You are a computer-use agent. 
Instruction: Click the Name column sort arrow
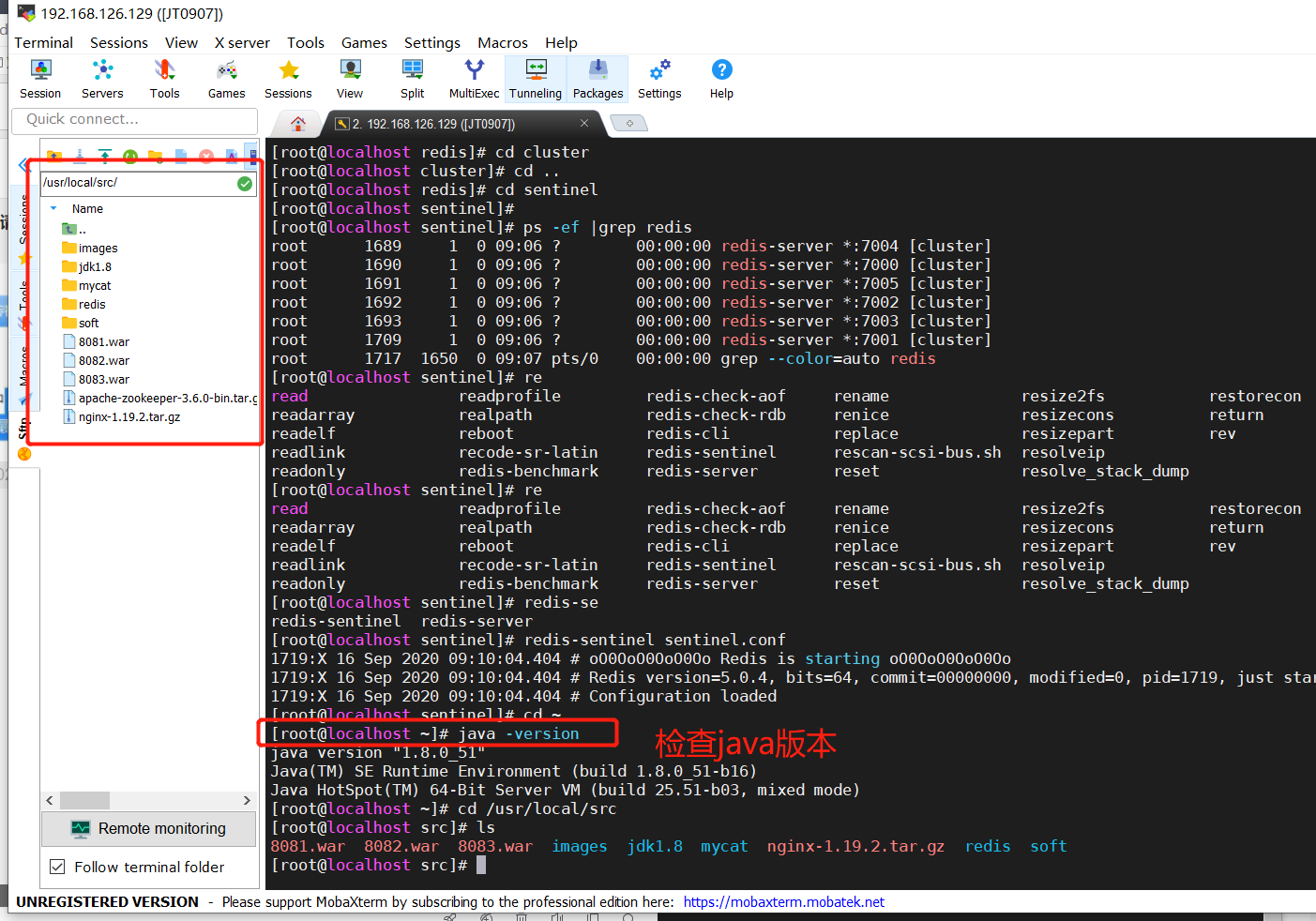[53, 208]
